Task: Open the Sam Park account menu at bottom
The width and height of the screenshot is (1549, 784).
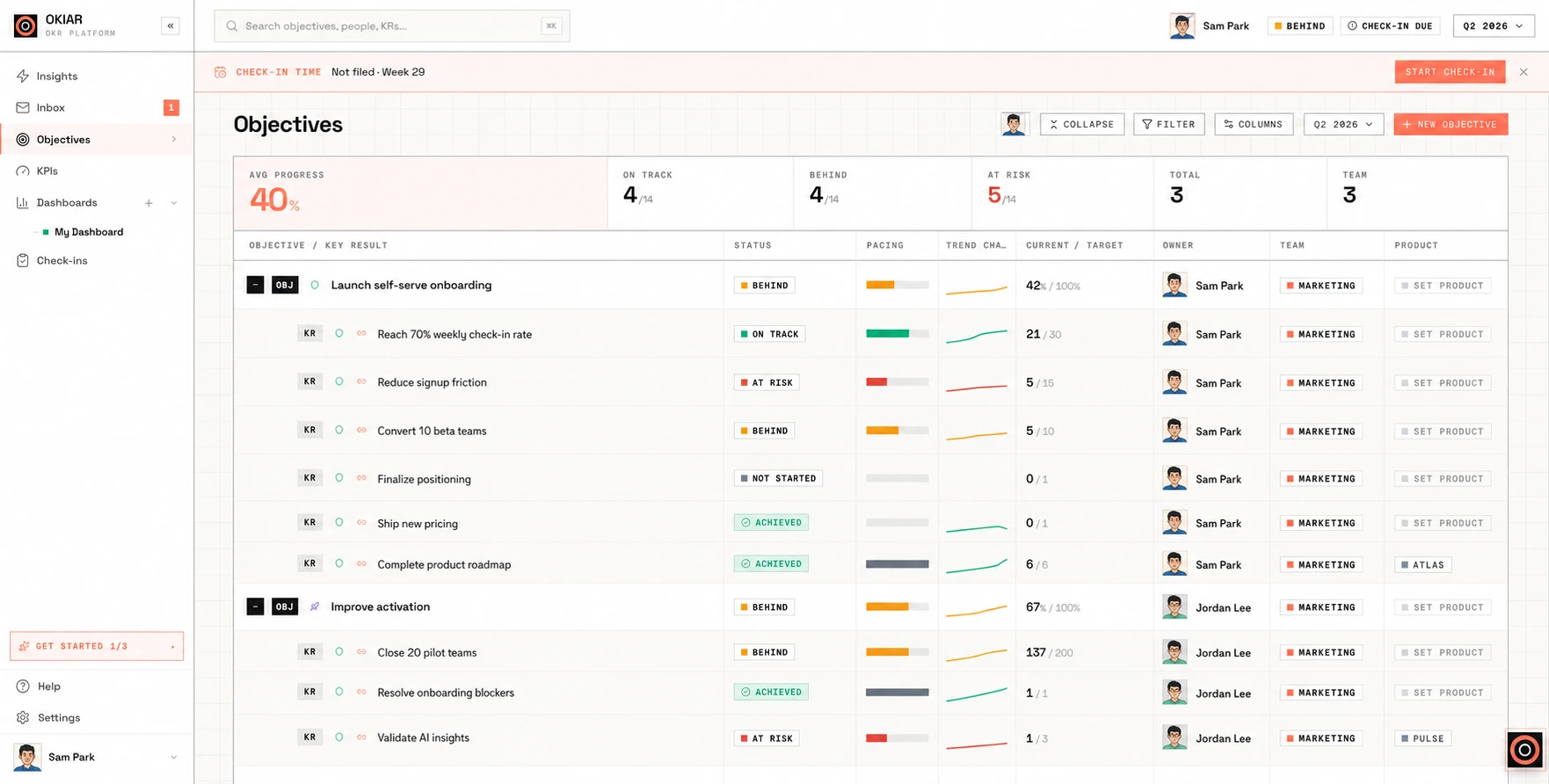Action: [x=97, y=757]
